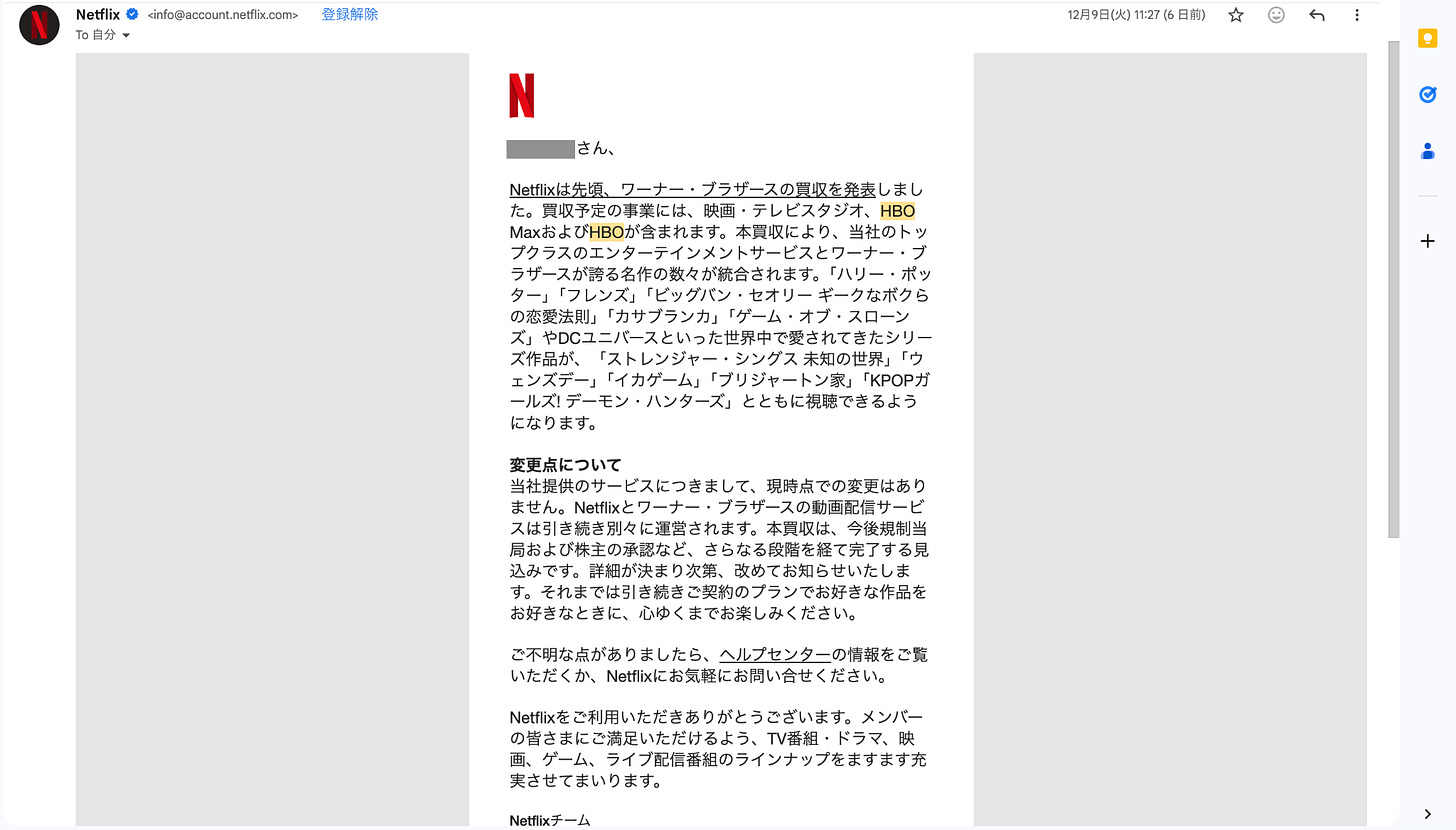Click the Netflix sender avatar
This screenshot has width=1456, height=830.
pyautogui.click(x=38, y=24)
